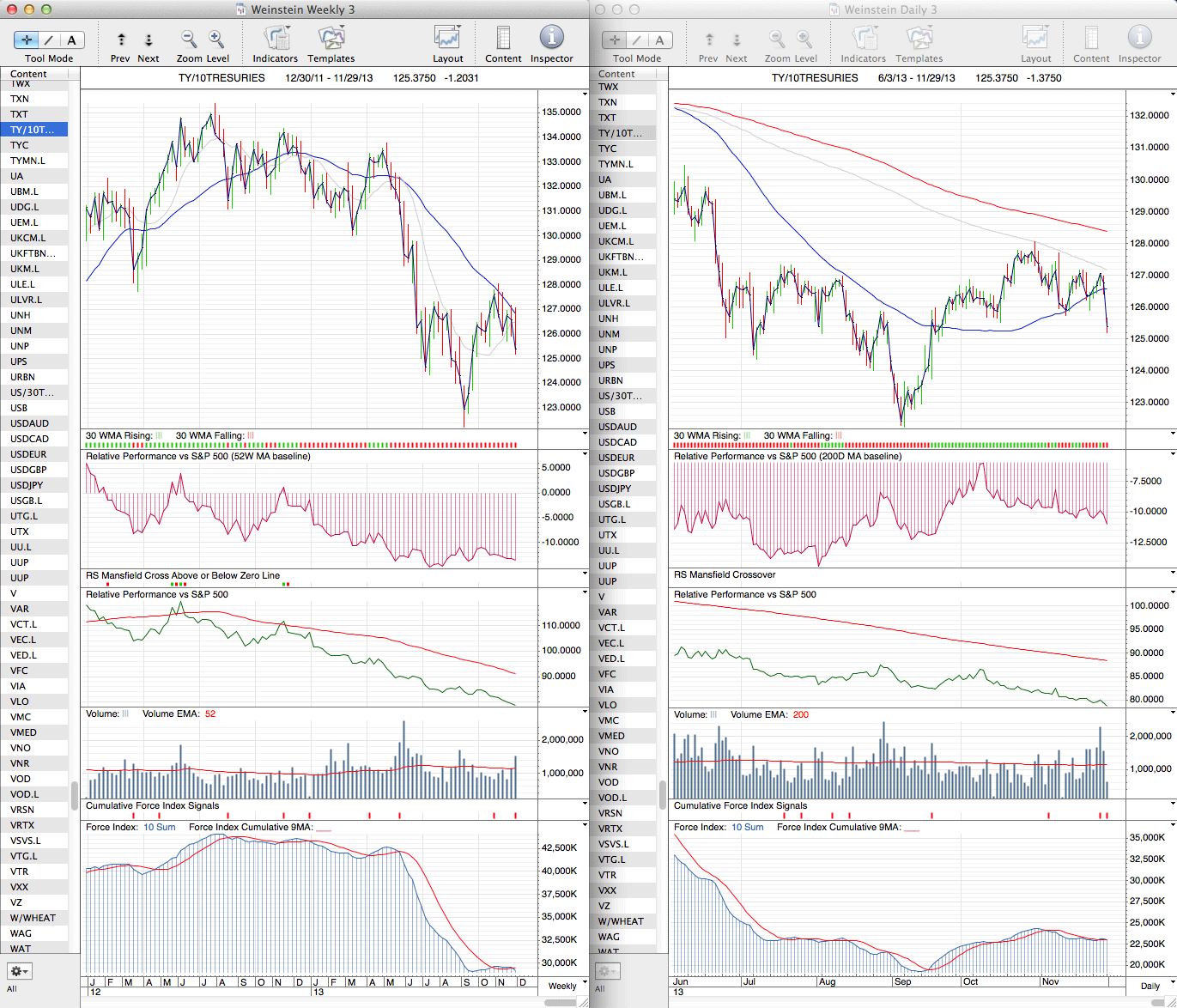
Task: Open the Daily timeframe dropdown
Action: click(1155, 985)
